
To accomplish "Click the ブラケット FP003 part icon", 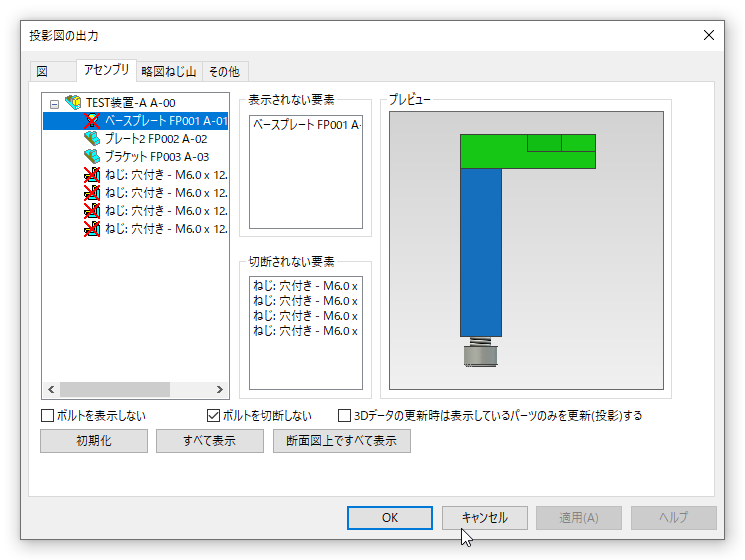I will click(x=92, y=157).
